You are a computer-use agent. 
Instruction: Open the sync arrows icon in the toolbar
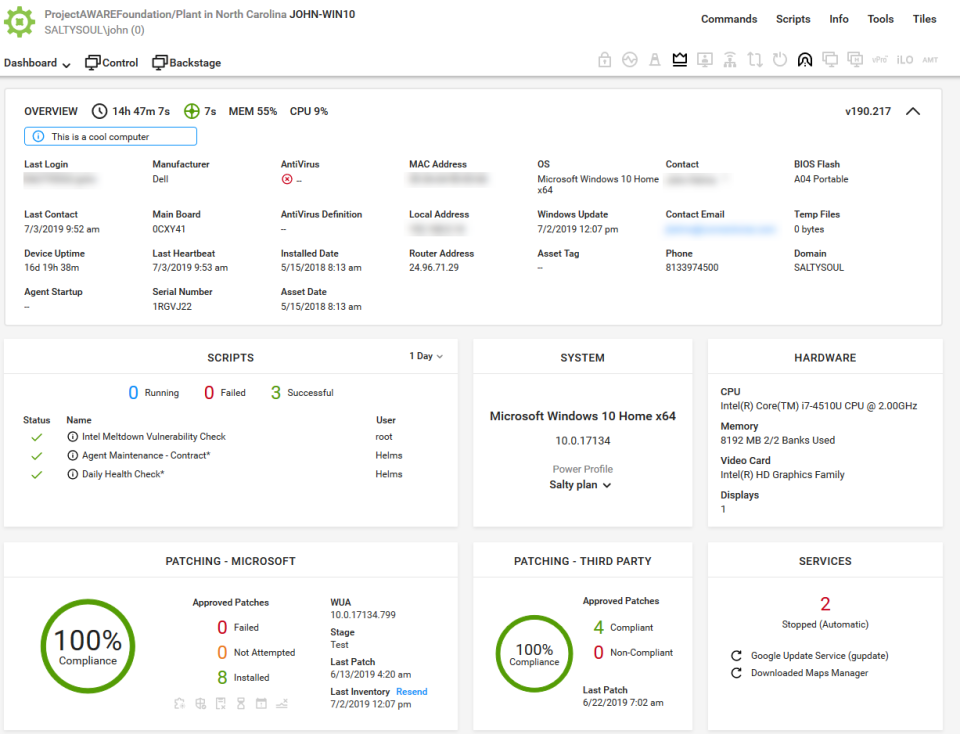pos(754,60)
